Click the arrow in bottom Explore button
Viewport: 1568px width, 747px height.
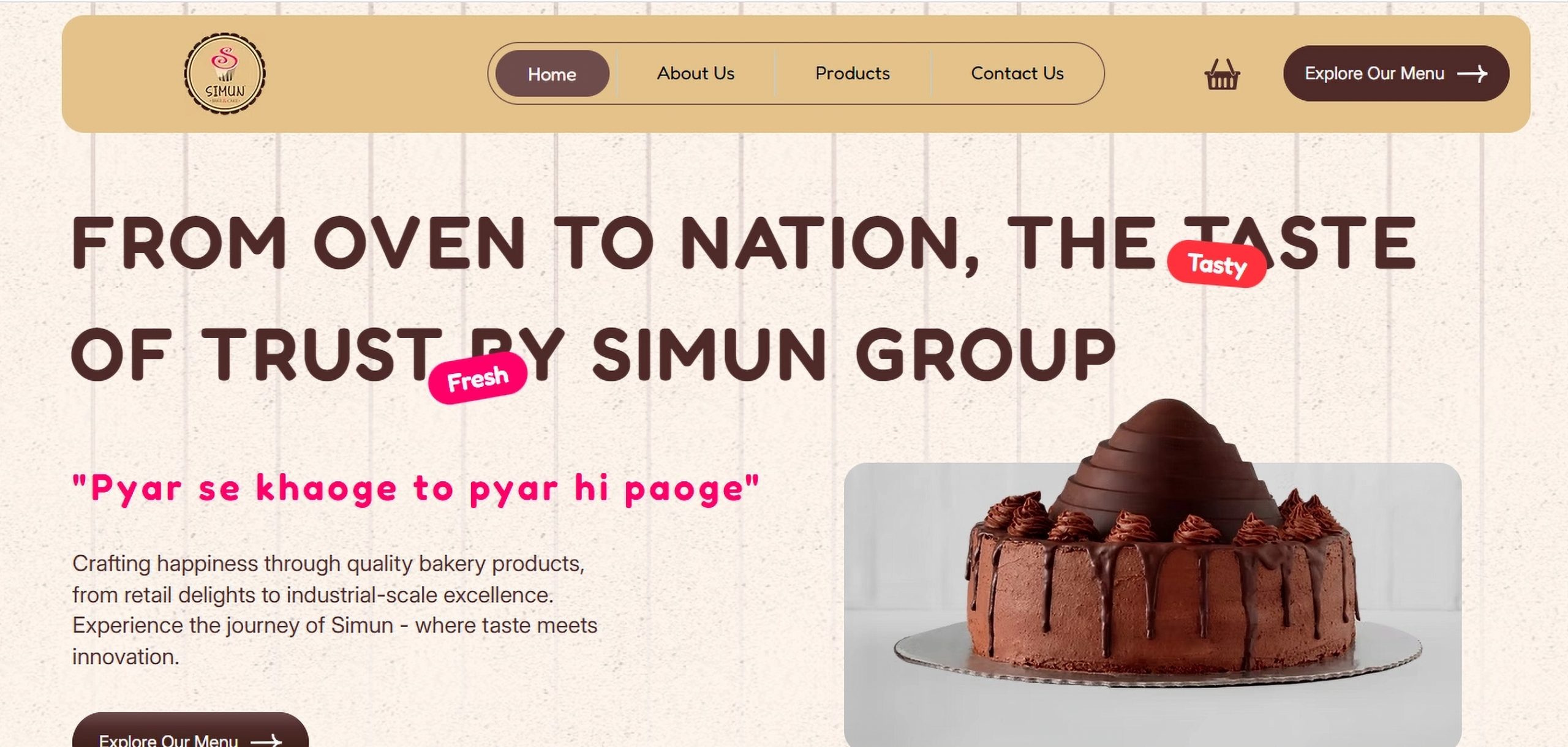[266, 740]
